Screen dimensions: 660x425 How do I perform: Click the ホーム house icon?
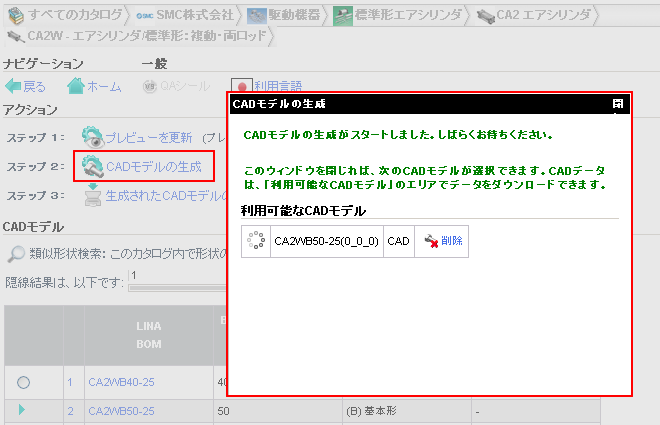[x=76, y=87]
